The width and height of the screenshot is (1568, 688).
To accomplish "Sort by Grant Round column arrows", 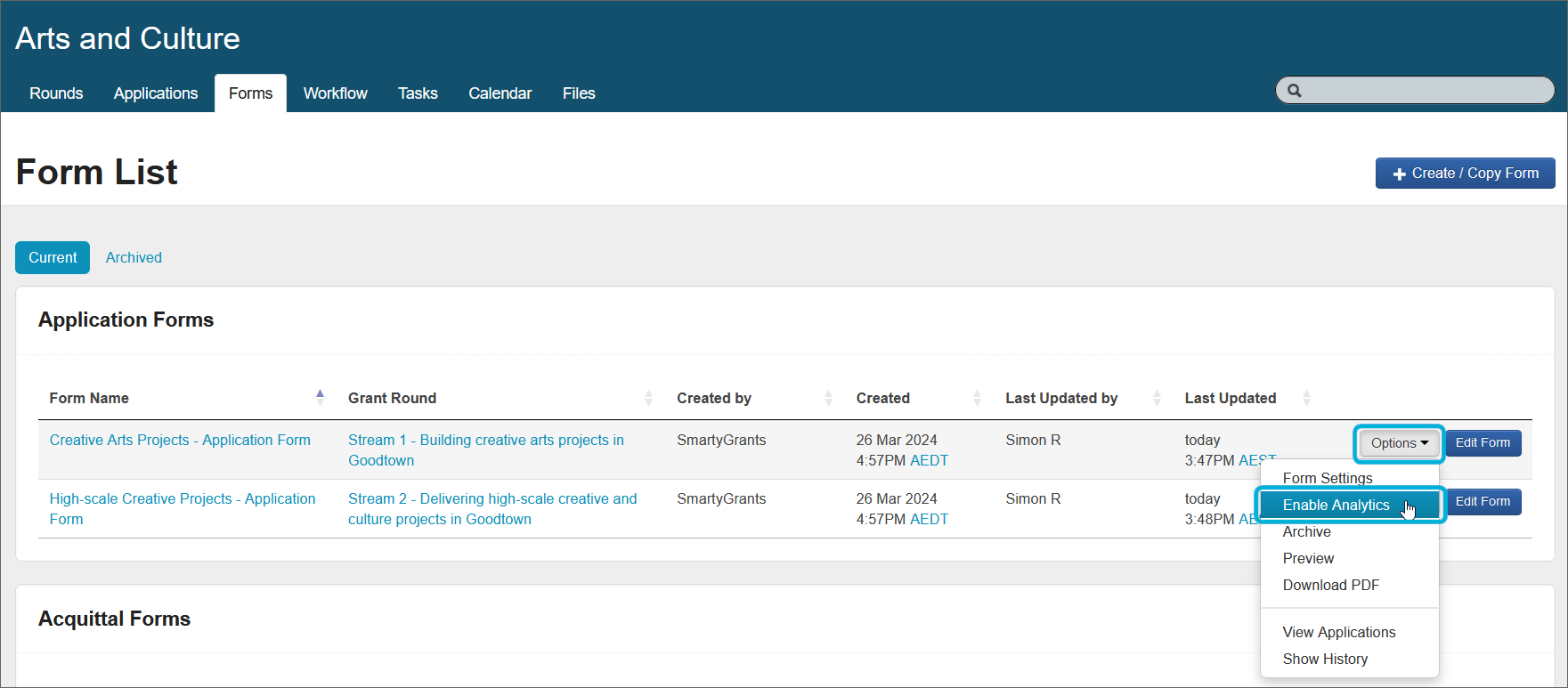I will (648, 398).
